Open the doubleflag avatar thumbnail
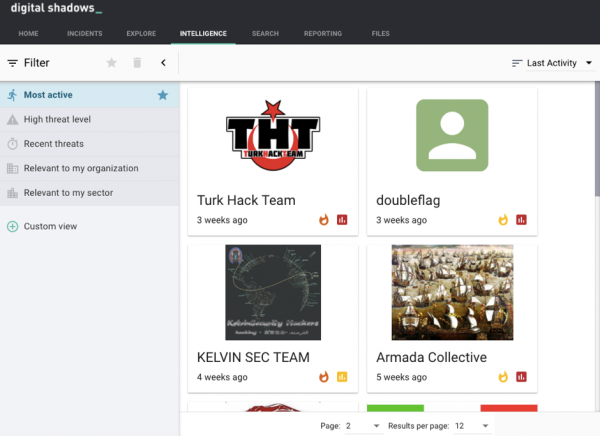 pos(452,136)
